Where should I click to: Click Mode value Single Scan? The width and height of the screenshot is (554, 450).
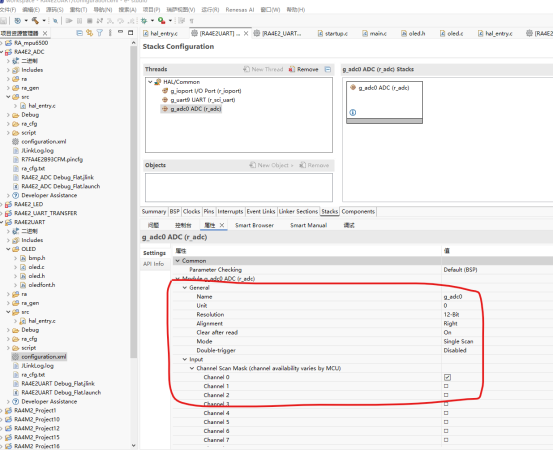(x=458, y=341)
